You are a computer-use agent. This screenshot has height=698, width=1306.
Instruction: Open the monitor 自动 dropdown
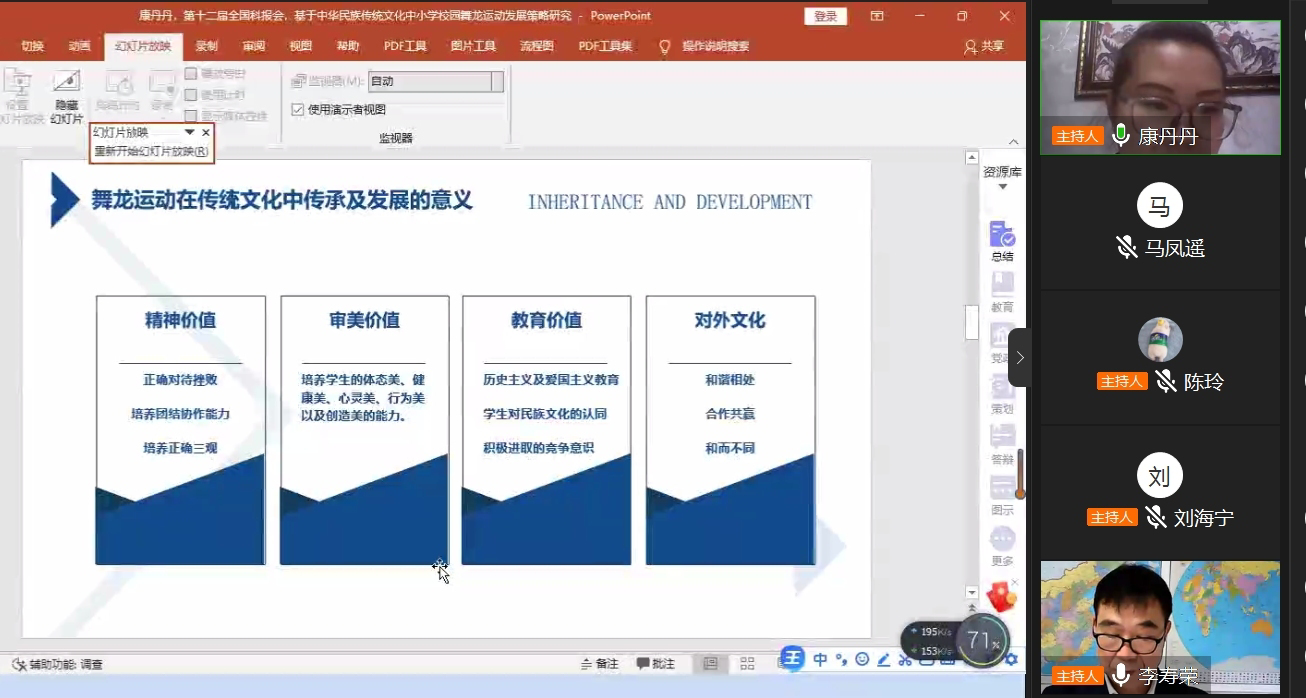tap(497, 82)
